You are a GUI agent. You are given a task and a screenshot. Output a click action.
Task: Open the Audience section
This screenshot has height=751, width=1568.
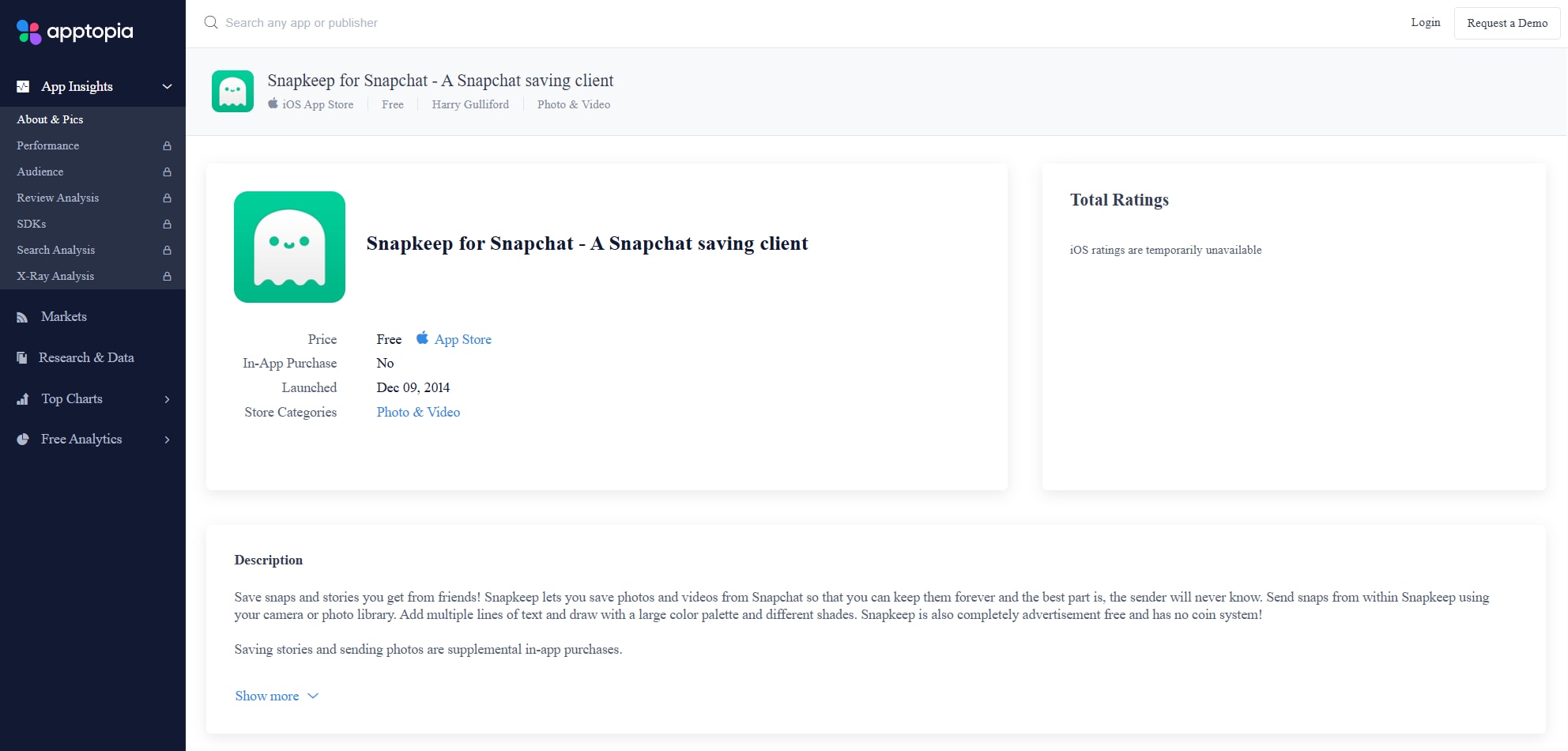pyautogui.click(x=40, y=172)
